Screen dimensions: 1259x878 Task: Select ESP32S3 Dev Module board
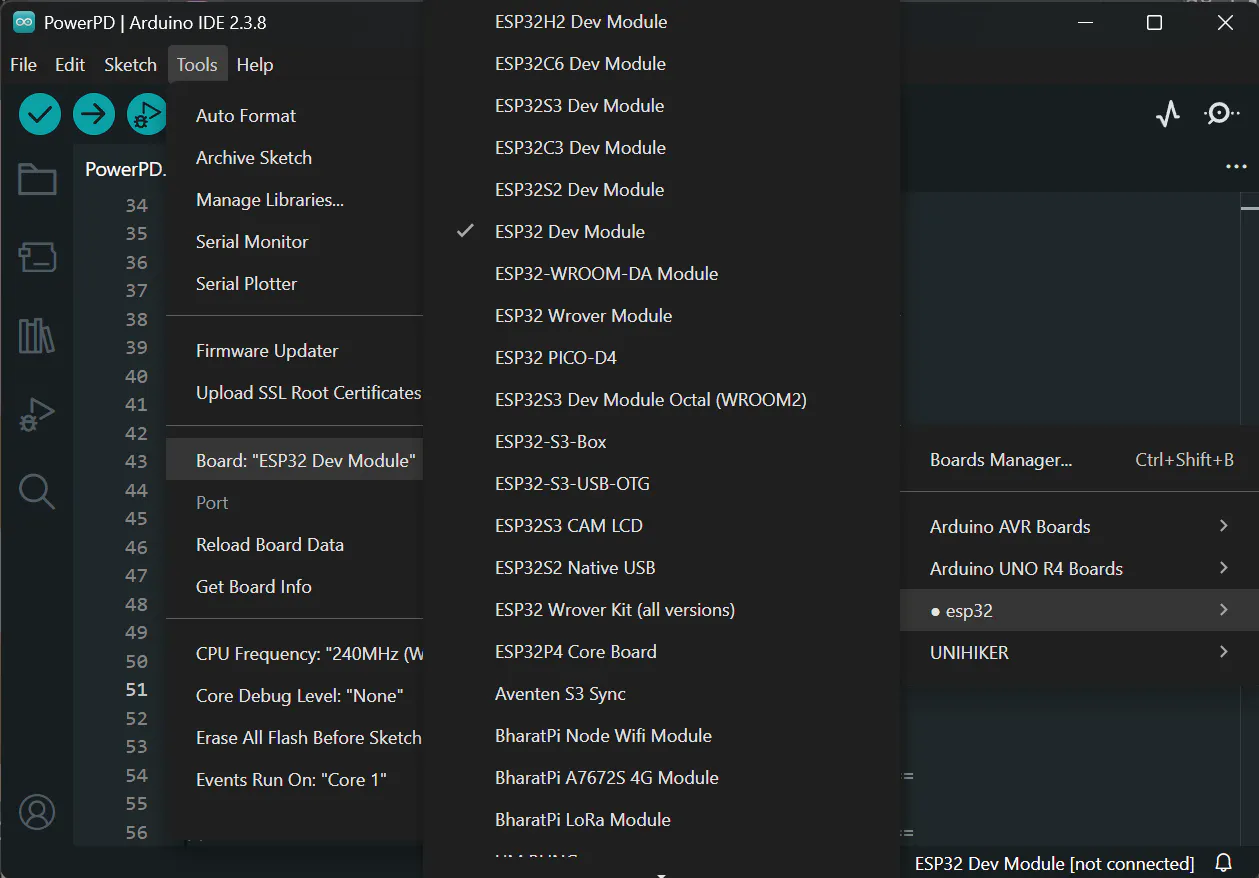click(x=661, y=106)
